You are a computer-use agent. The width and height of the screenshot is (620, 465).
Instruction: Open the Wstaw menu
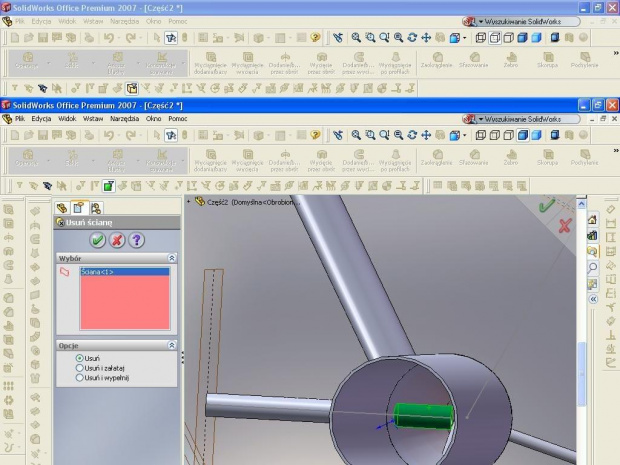click(x=93, y=118)
